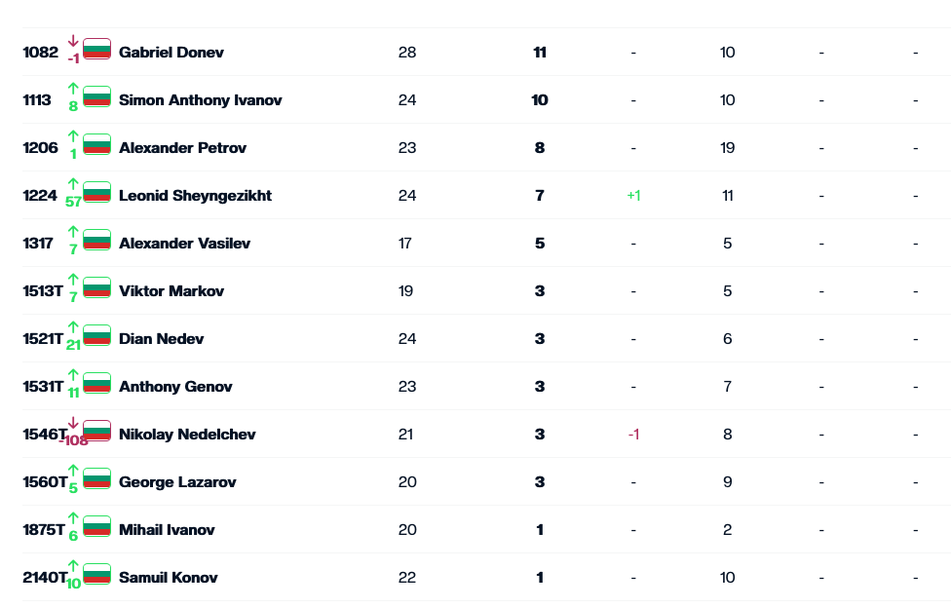This screenshot has height=608, width=951.
Task: Click the -1 change for Nikolay Nedelchev
Action: click(633, 434)
